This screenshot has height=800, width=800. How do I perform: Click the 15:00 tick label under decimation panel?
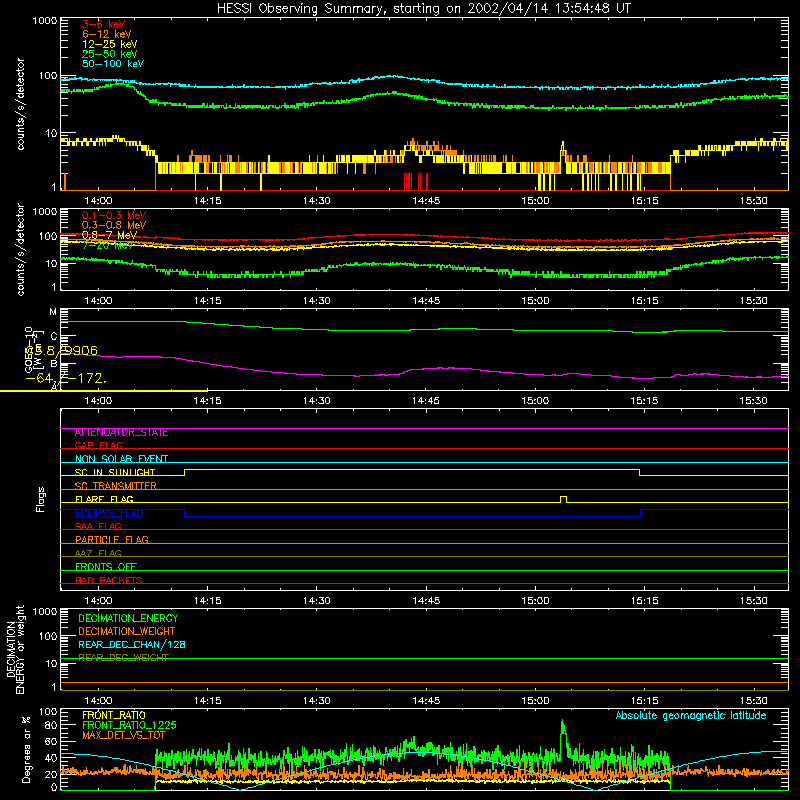click(535, 701)
